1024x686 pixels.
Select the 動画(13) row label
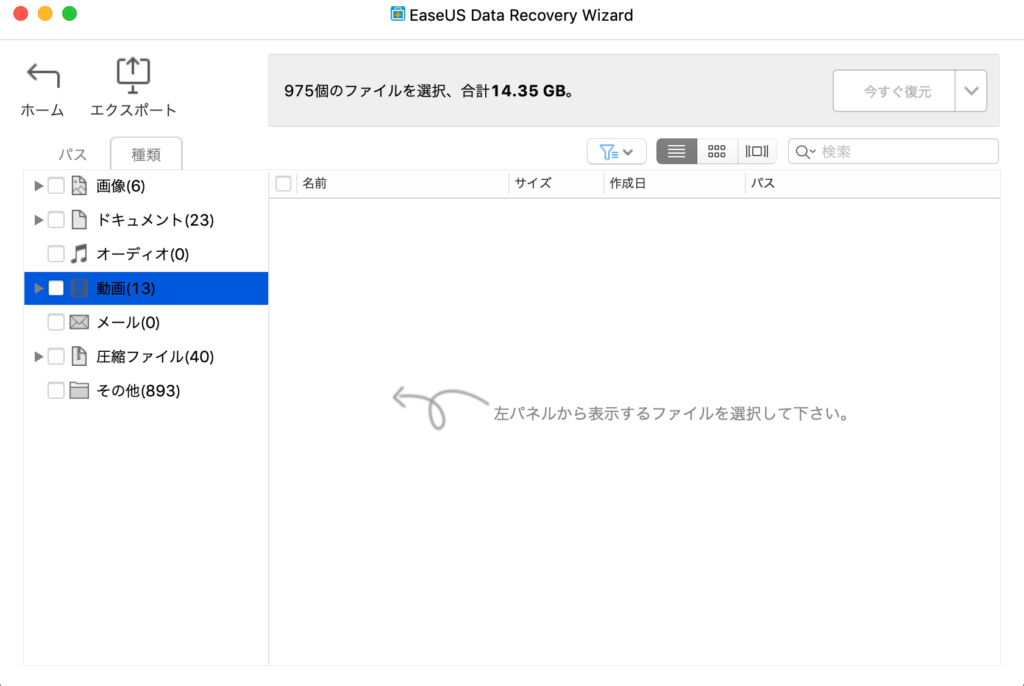[126, 288]
